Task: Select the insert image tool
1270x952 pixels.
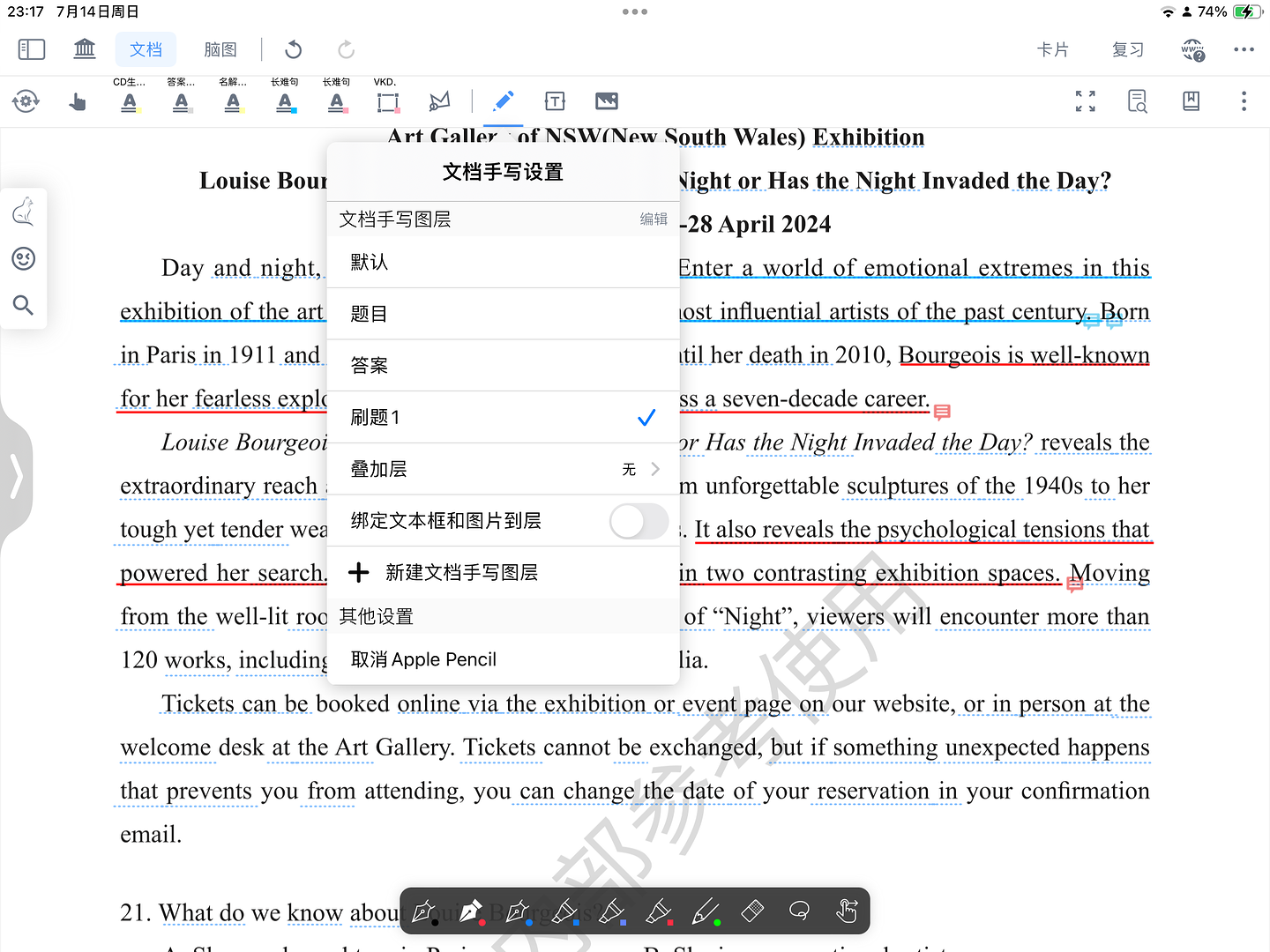Action: click(607, 101)
